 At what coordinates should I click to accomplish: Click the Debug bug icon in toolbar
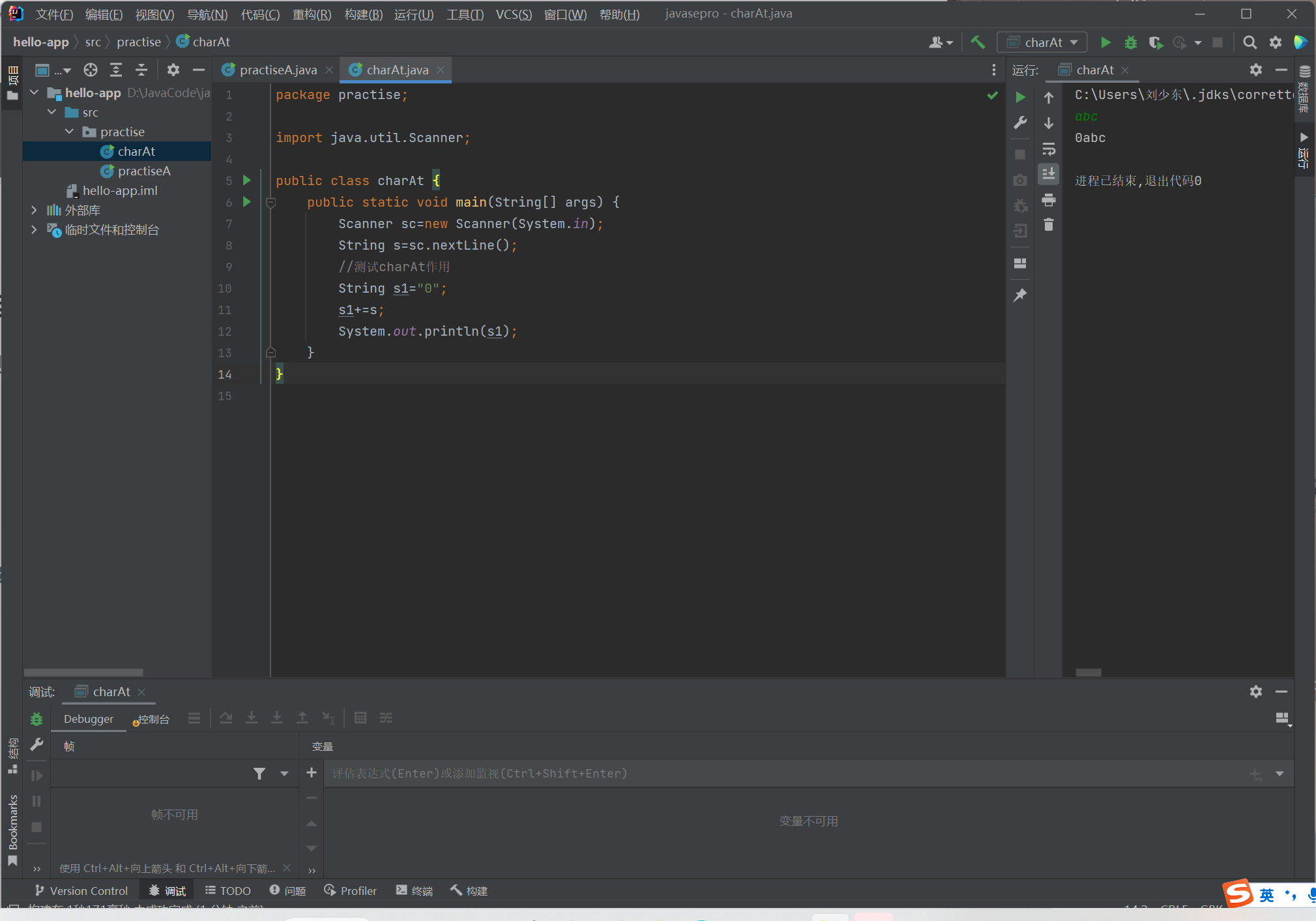1130,42
